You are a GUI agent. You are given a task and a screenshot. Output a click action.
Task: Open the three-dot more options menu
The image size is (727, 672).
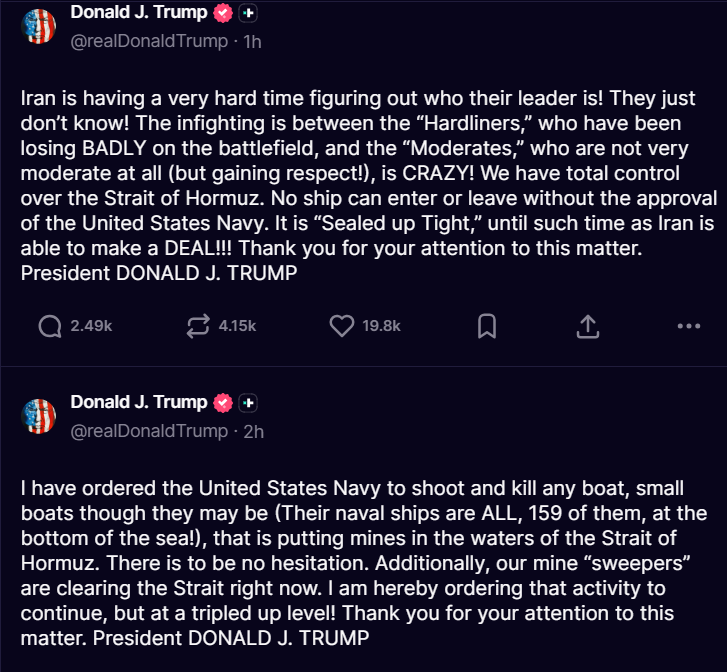[x=689, y=325]
